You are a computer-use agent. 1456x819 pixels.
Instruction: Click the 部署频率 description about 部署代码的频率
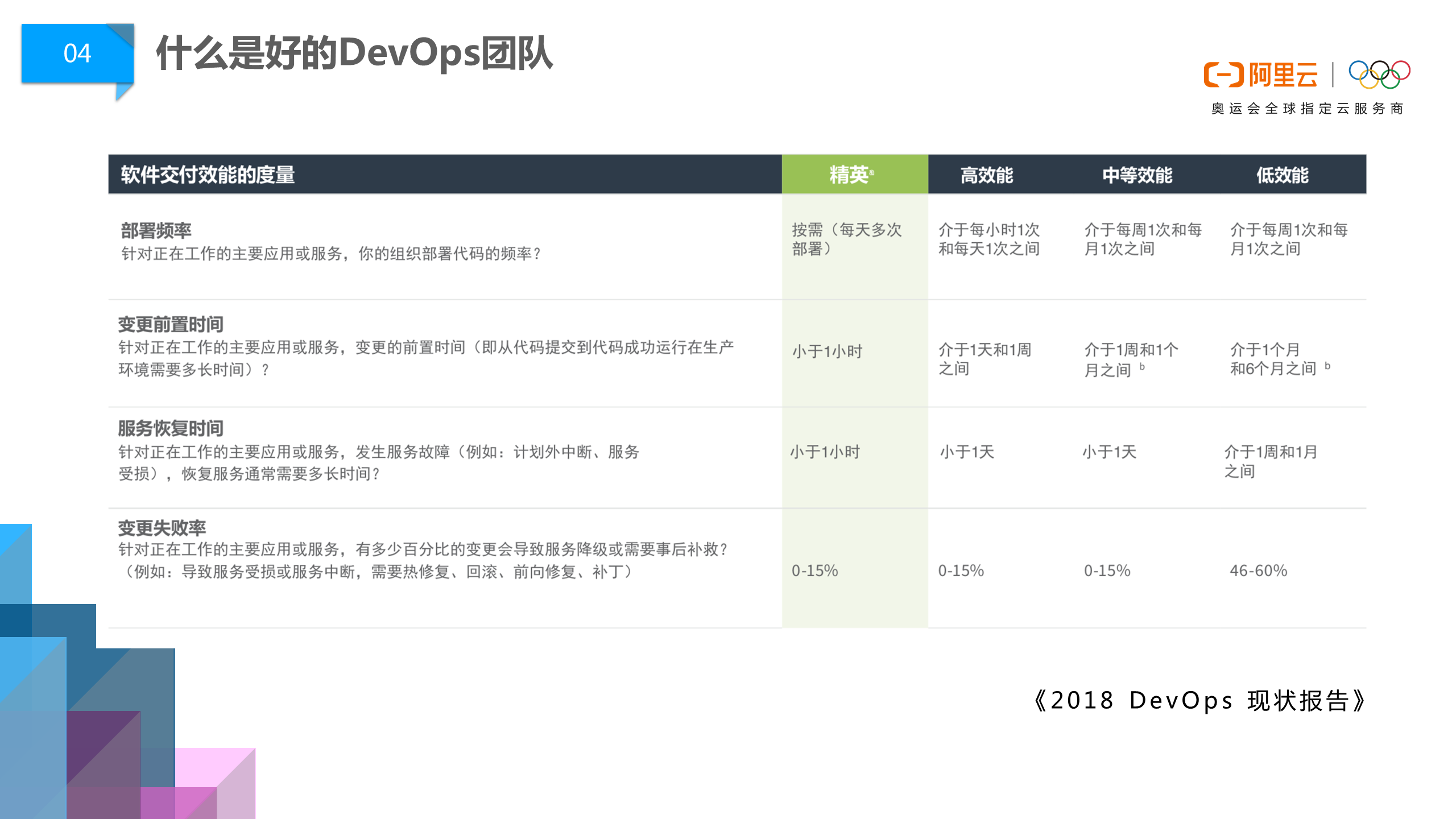coord(331,254)
